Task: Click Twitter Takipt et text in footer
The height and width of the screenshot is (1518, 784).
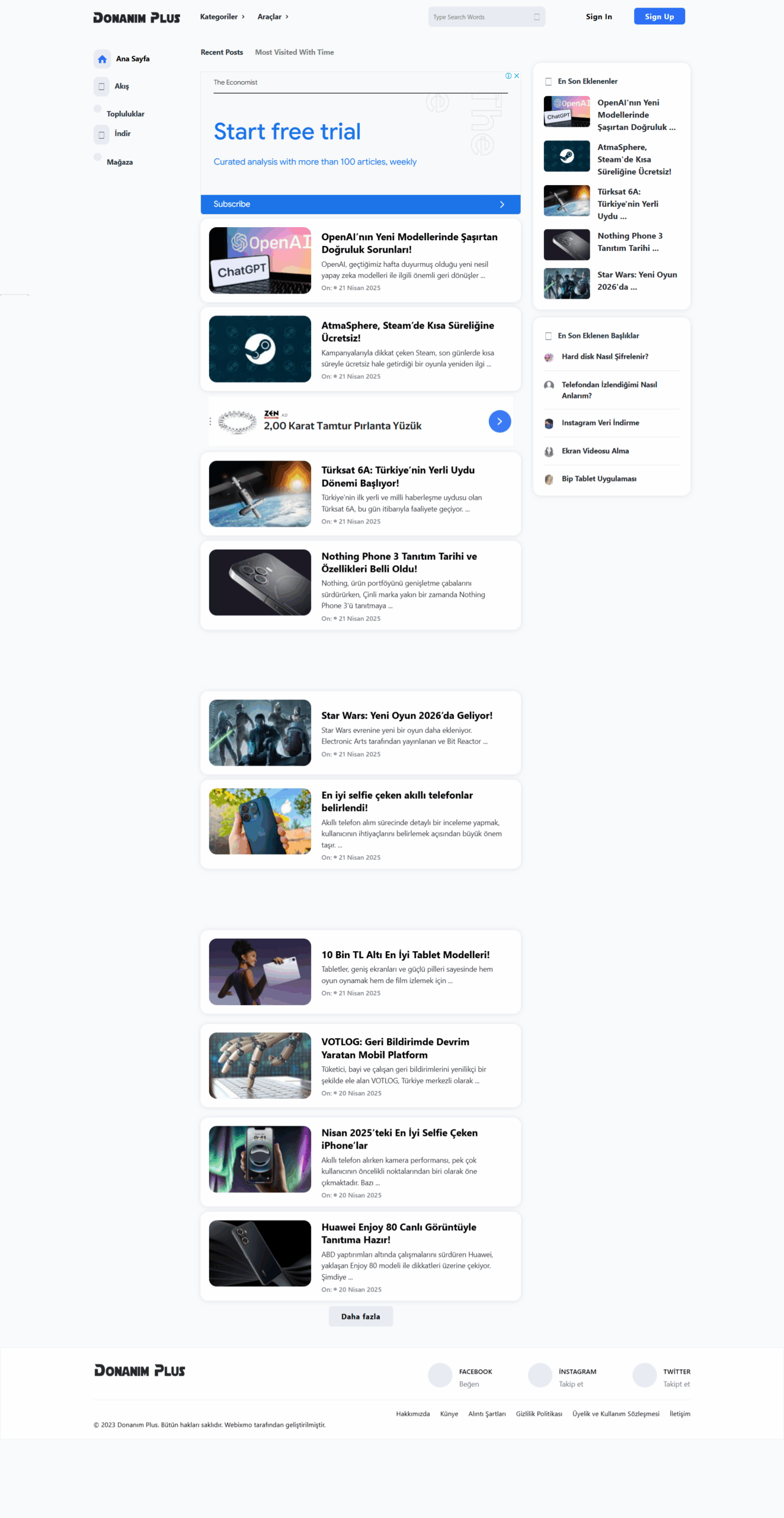Action: coord(676,1384)
